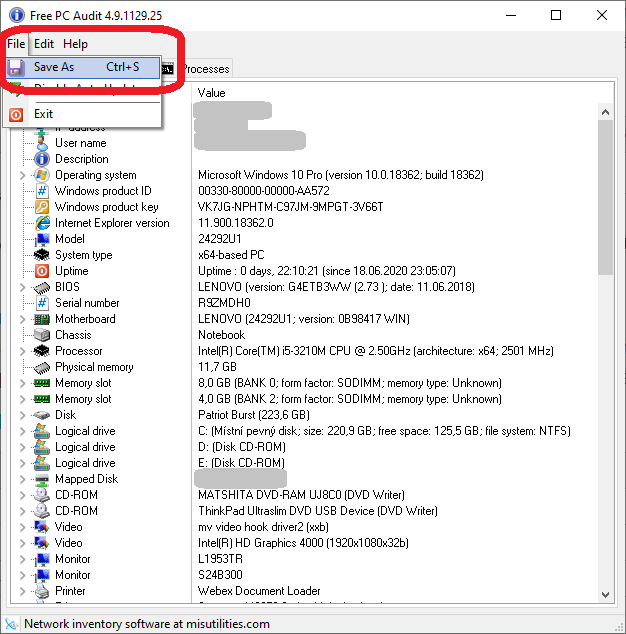Select the Monitor S24B300 row

click(x=220, y=575)
